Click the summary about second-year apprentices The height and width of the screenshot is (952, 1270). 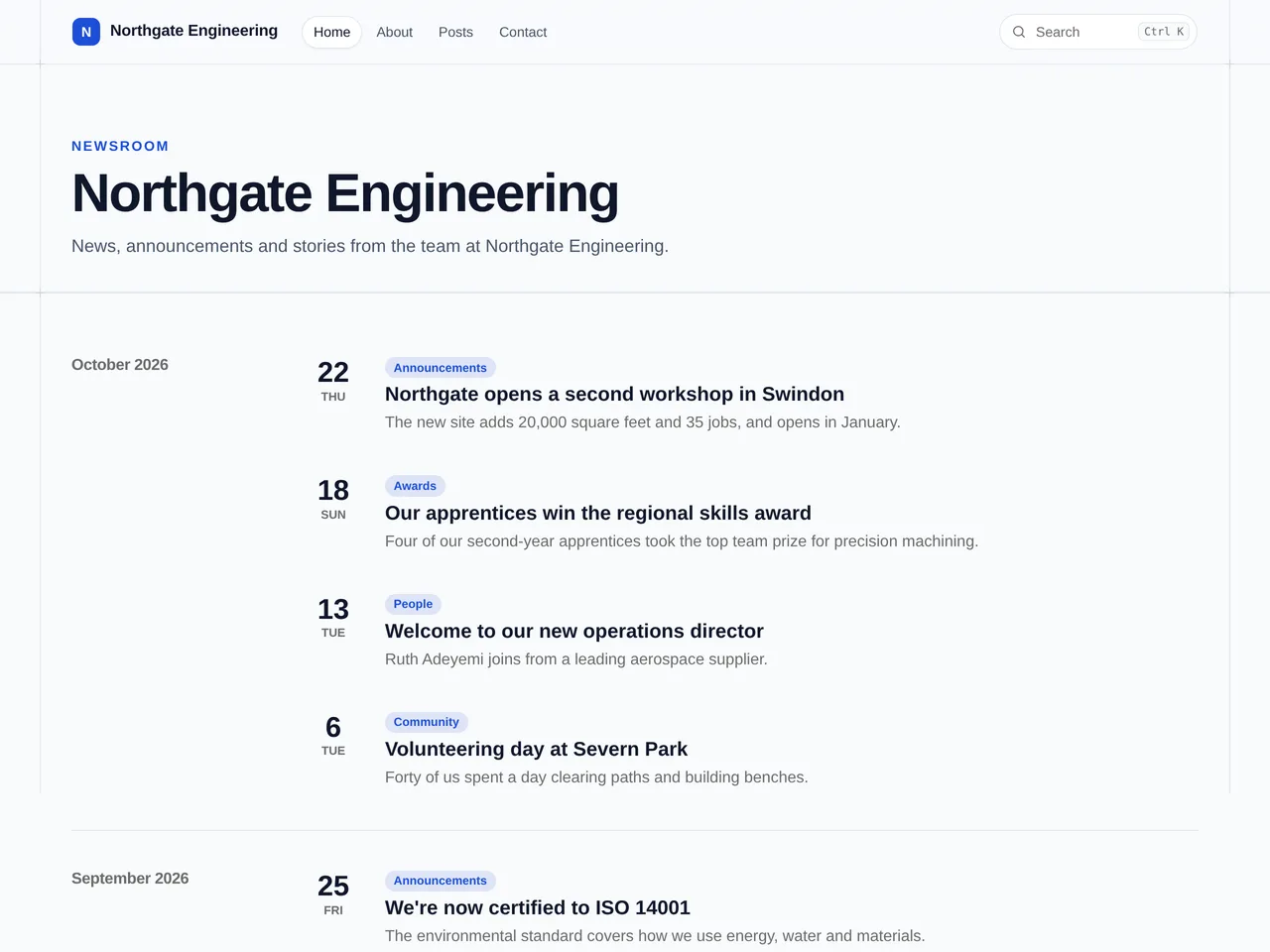(682, 541)
